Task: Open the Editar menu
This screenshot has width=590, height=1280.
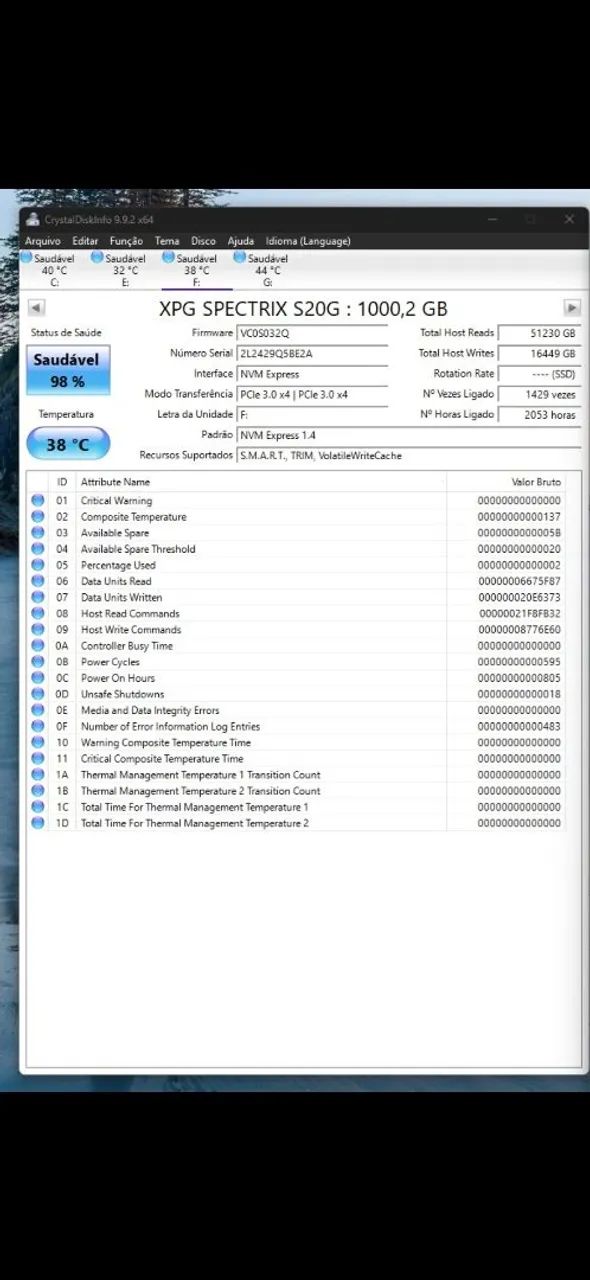Action: (x=85, y=241)
